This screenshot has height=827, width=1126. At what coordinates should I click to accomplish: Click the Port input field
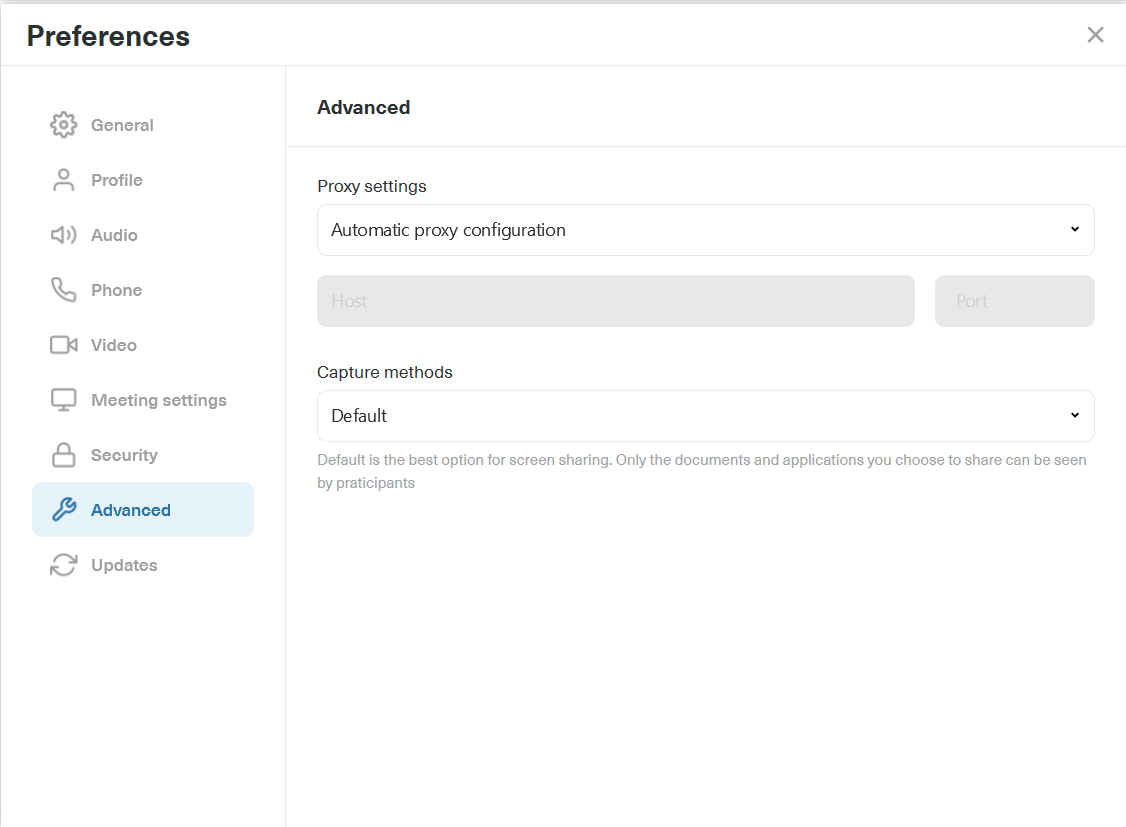tap(1014, 300)
